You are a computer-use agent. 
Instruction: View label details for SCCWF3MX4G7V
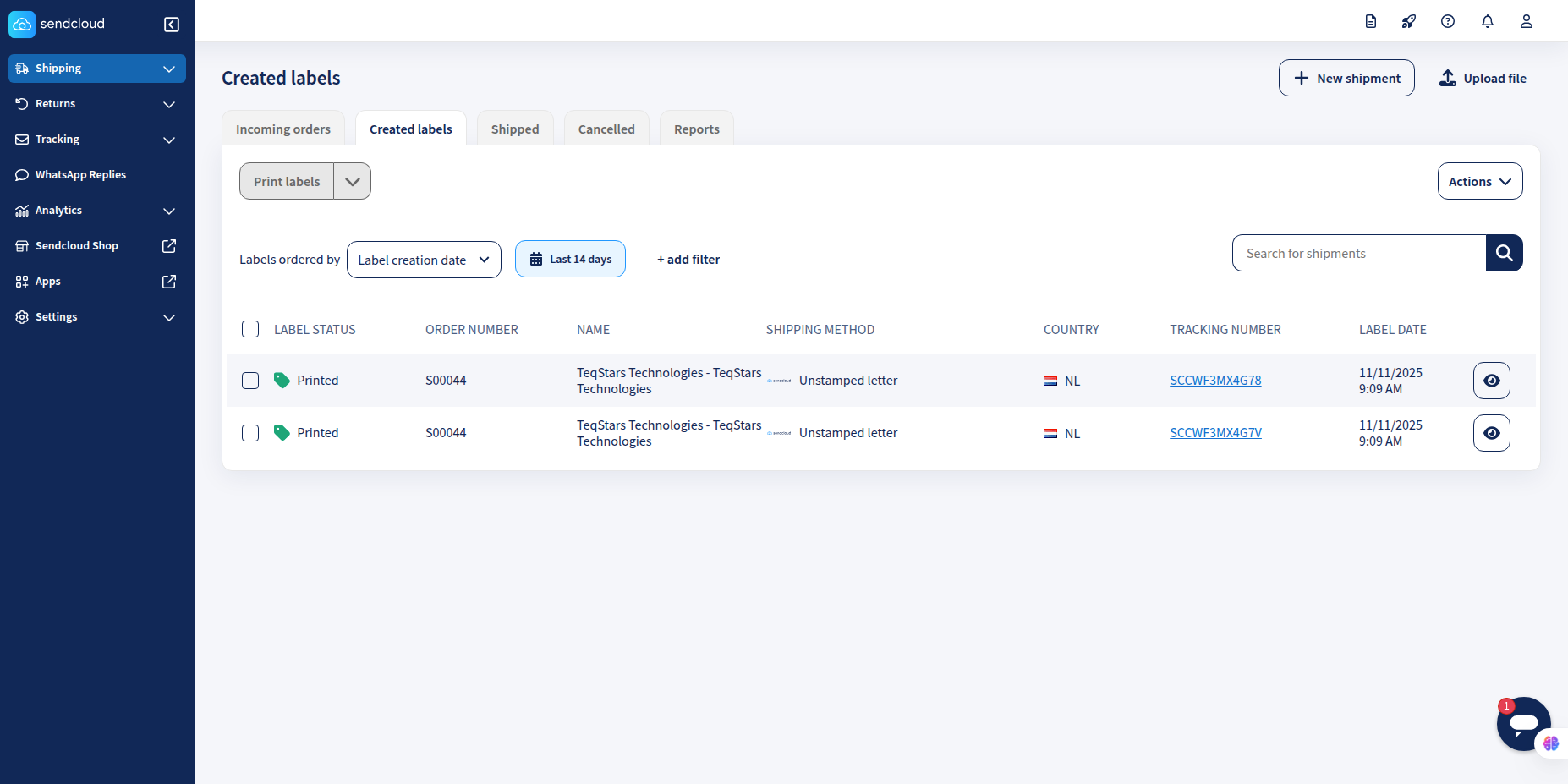pos(1492,433)
